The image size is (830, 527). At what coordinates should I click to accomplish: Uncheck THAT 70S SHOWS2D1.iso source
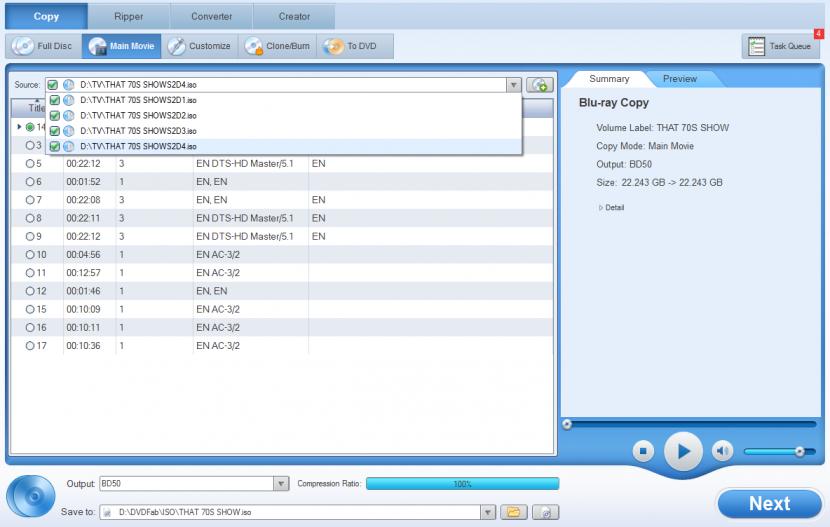coord(55,101)
